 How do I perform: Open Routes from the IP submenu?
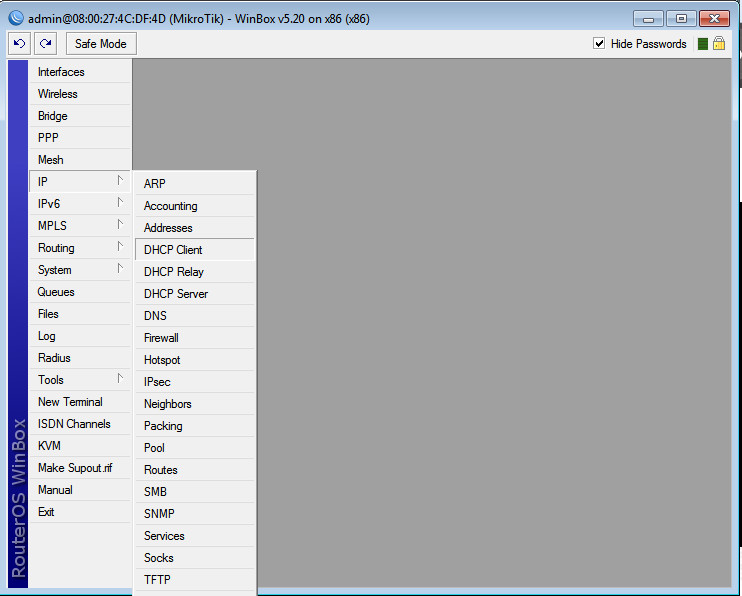pos(195,470)
